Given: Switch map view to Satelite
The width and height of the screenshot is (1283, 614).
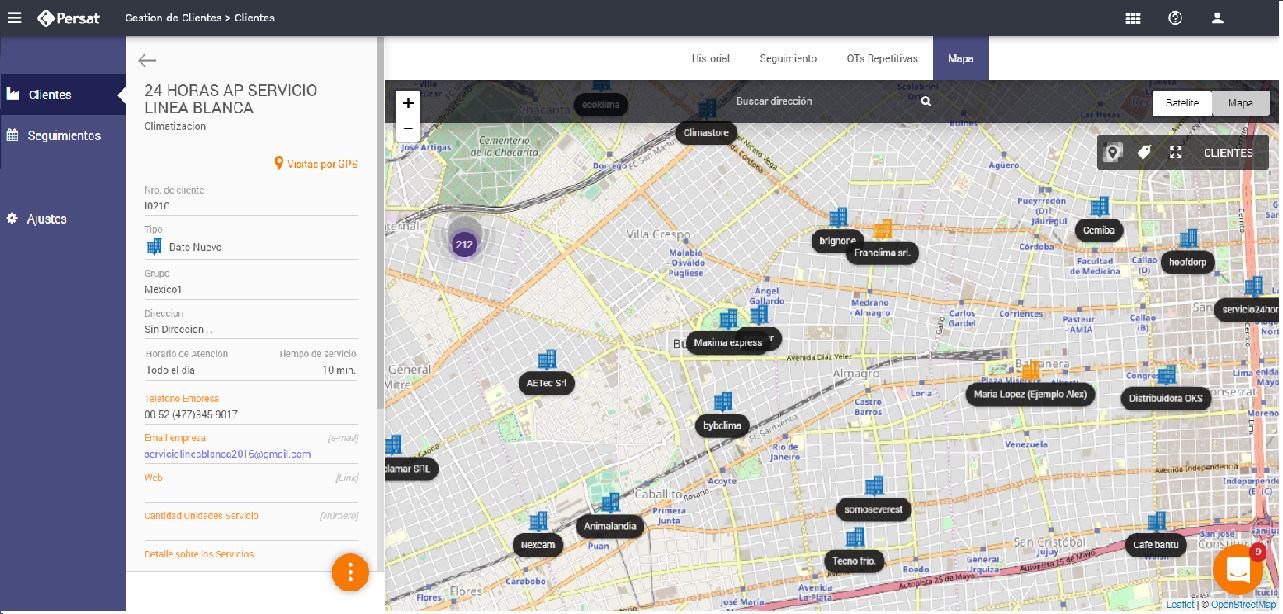Looking at the screenshot, I should [1185, 102].
